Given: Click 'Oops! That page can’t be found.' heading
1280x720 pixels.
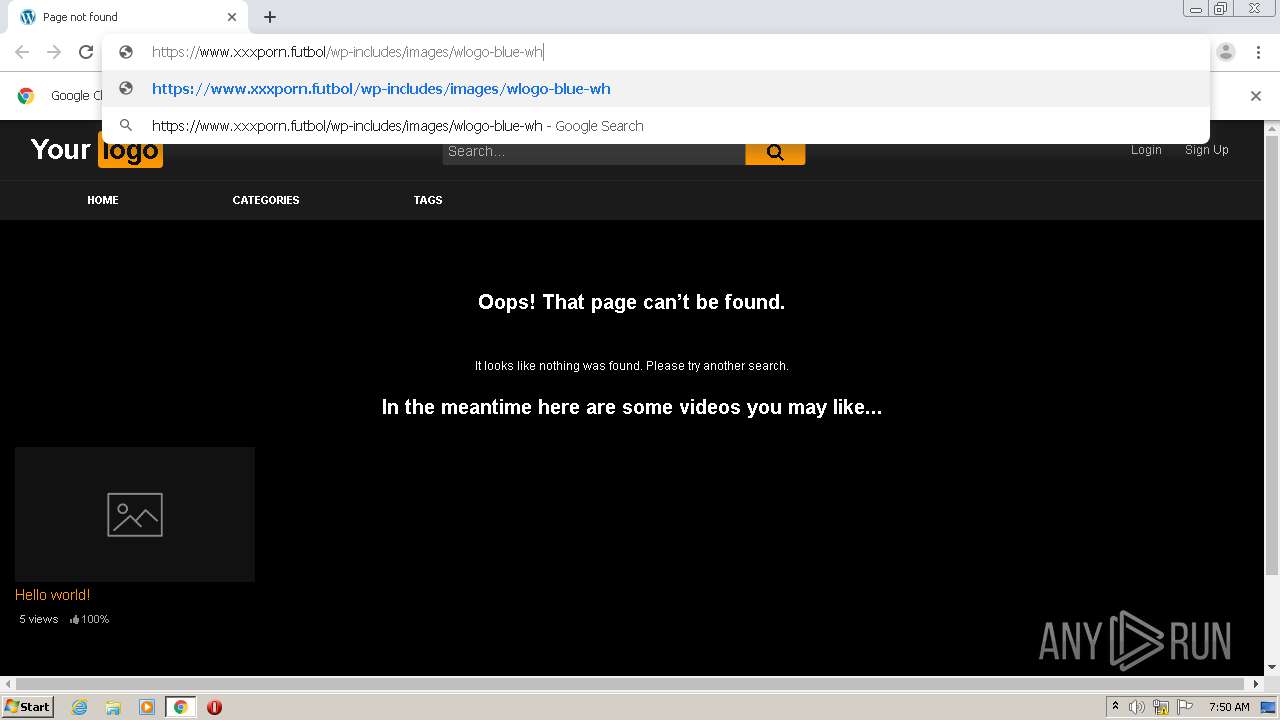Looking at the screenshot, I should [632, 302].
